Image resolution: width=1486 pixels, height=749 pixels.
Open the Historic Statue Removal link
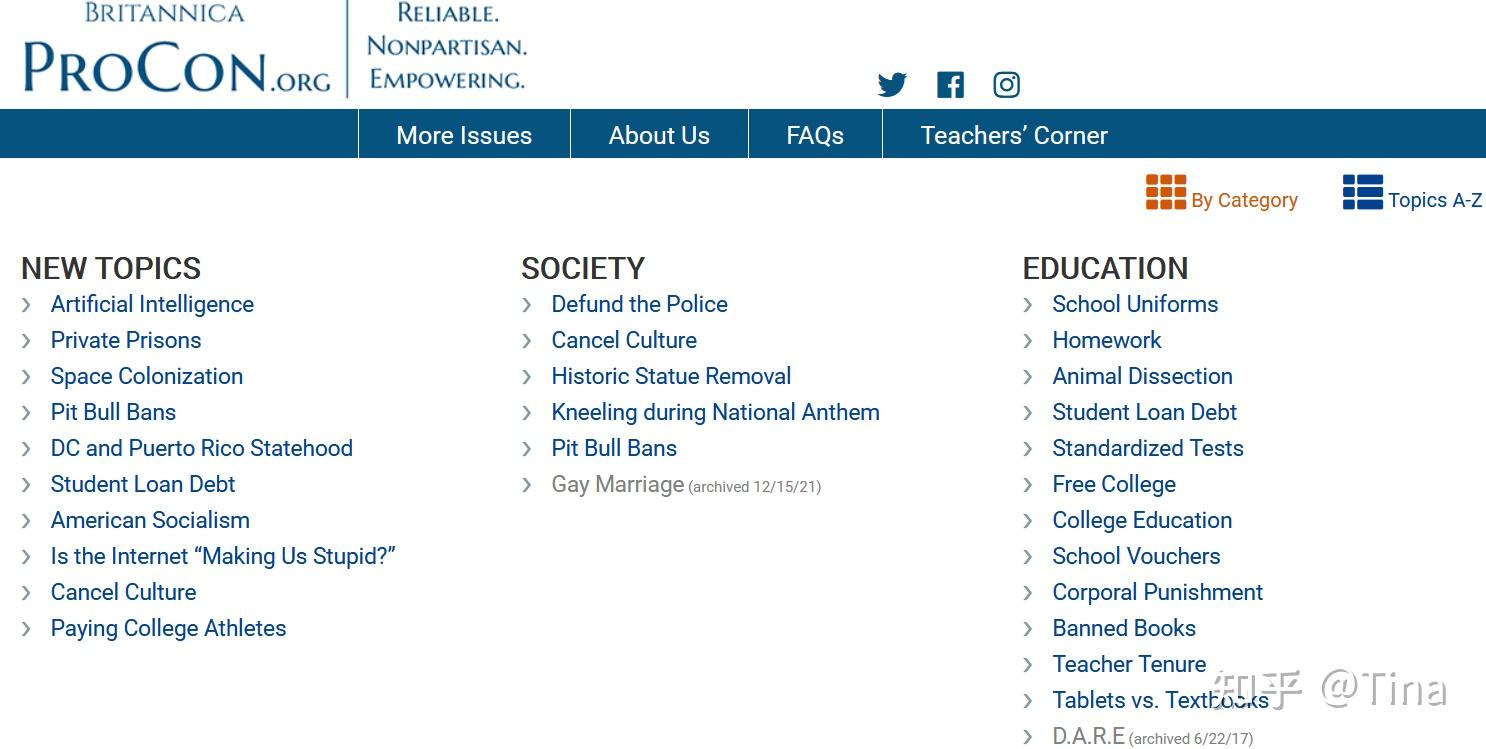pyautogui.click(x=671, y=376)
